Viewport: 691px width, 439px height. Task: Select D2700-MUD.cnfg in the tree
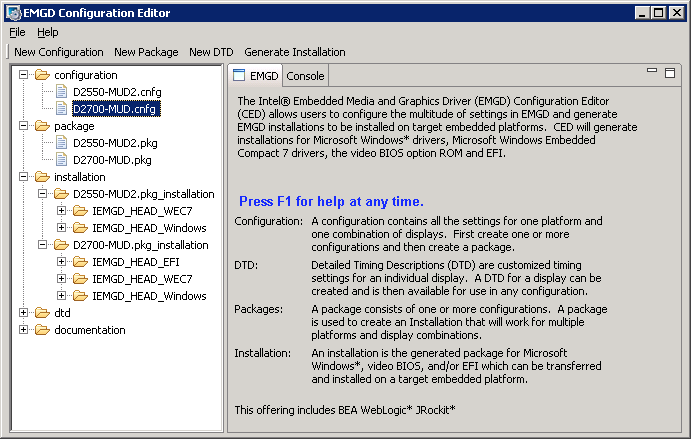(x=115, y=109)
